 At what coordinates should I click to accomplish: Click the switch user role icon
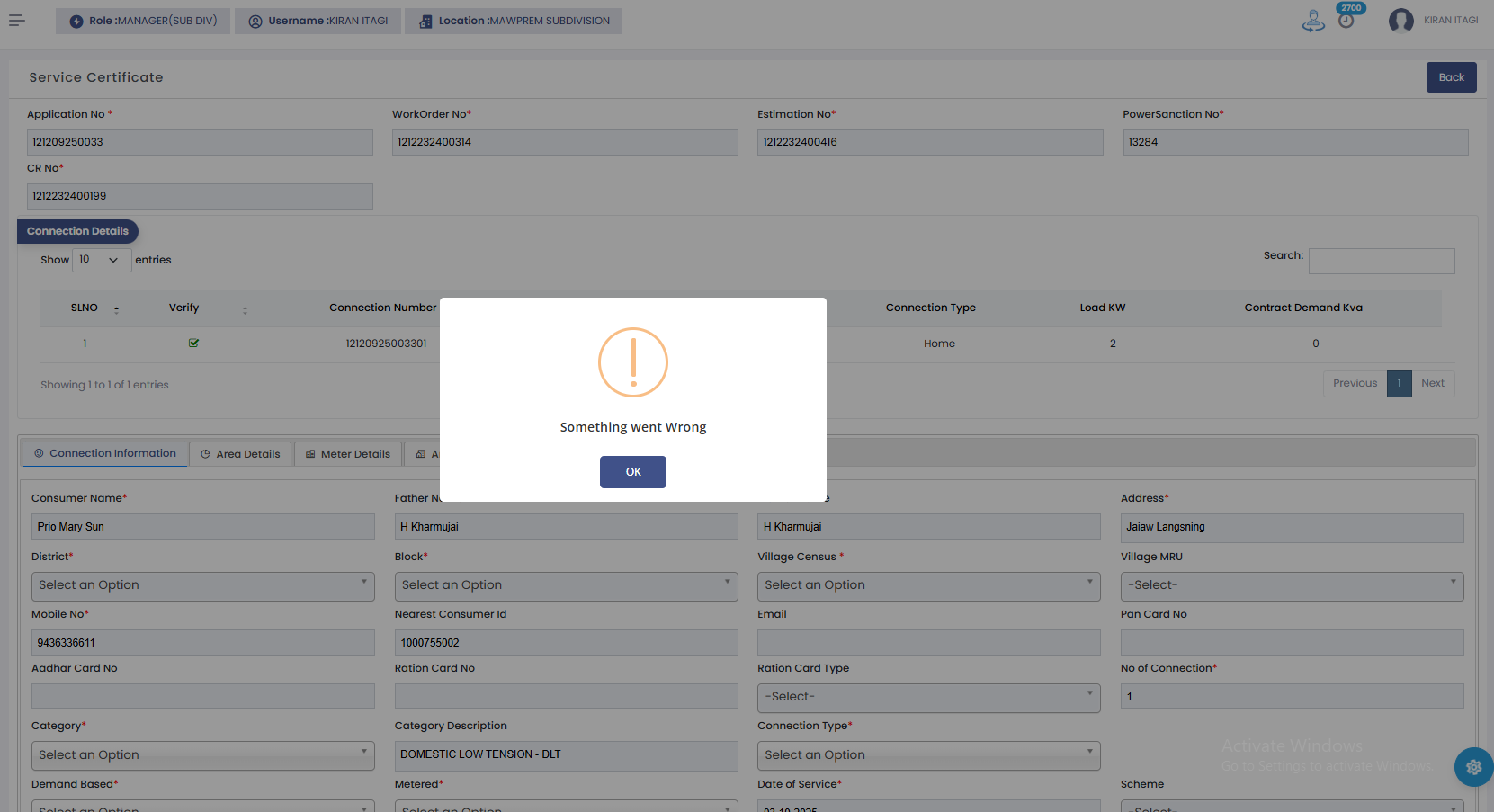pyautogui.click(x=1313, y=21)
